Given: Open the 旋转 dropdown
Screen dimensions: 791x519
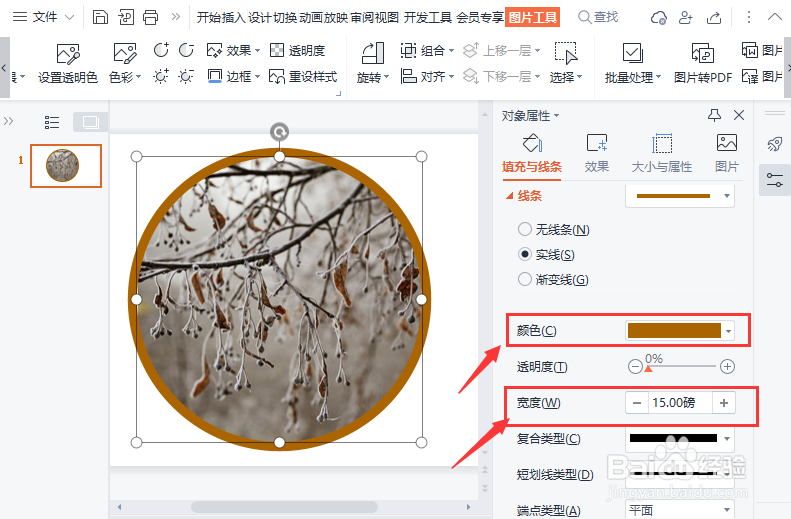Looking at the screenshot, I should (373, 64).
